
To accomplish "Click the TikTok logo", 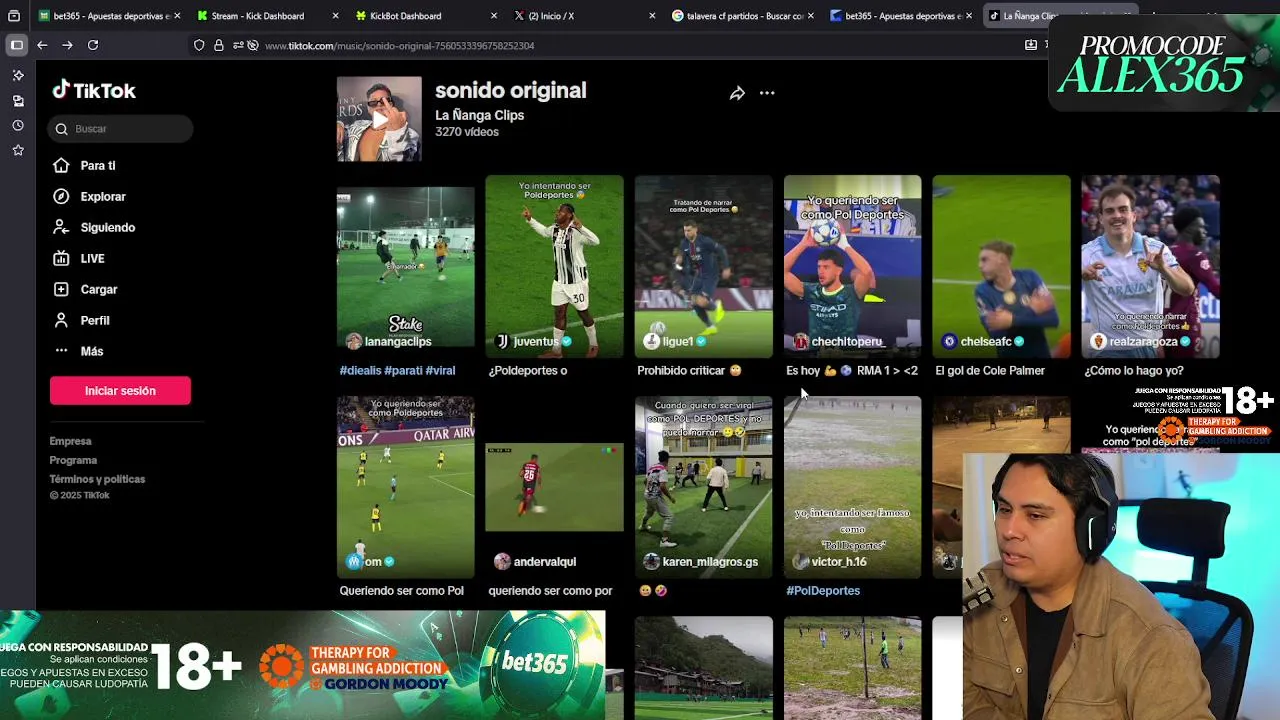I will [94, 90].
